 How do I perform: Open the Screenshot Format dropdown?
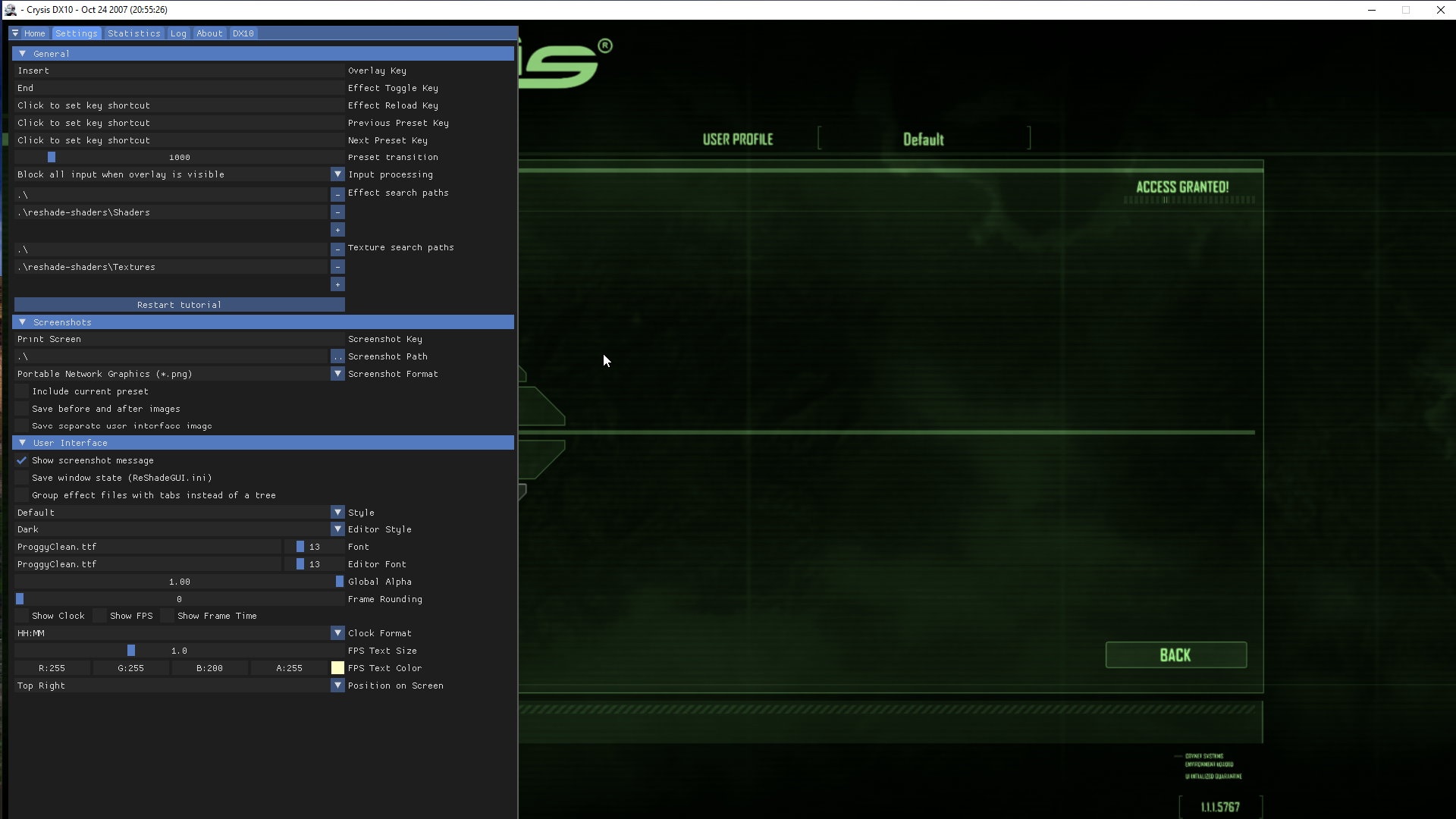(337, 374)
